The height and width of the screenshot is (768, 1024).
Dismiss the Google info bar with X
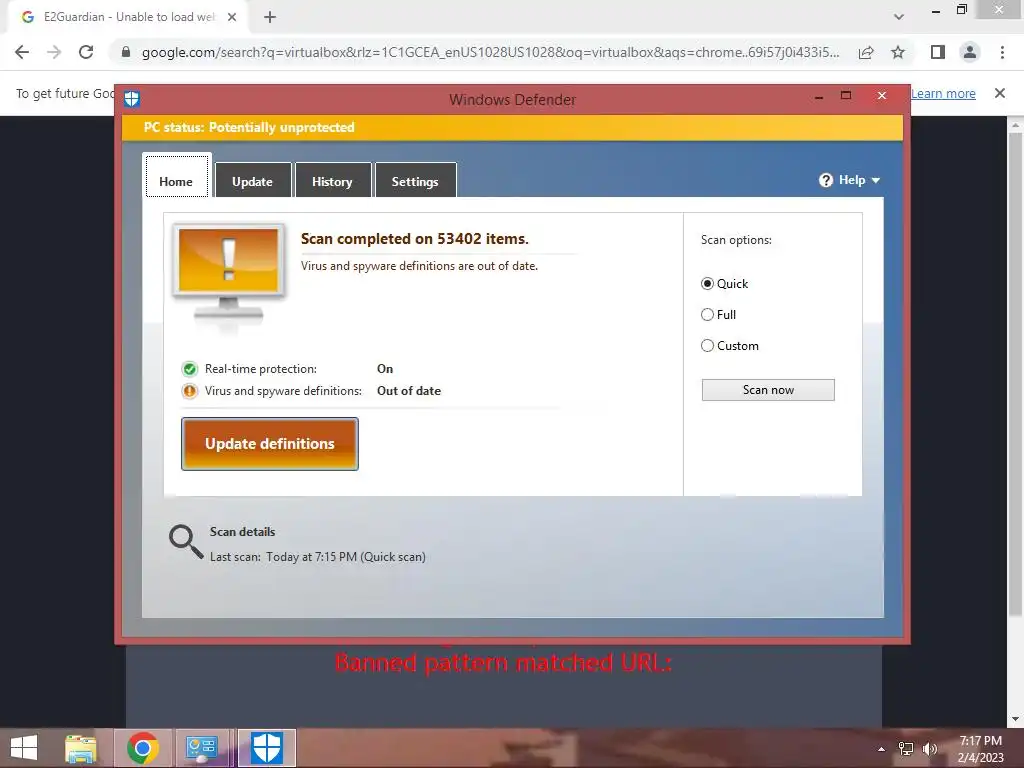[1000, 93]
